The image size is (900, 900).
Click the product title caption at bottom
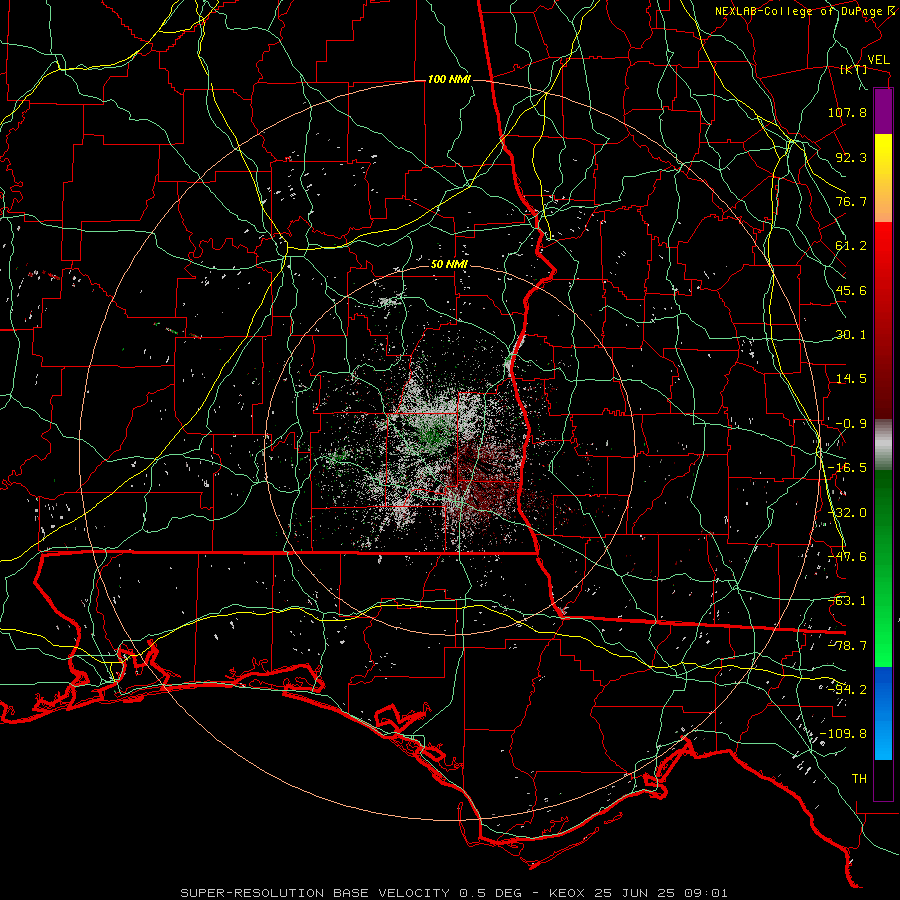click(454, 893)
